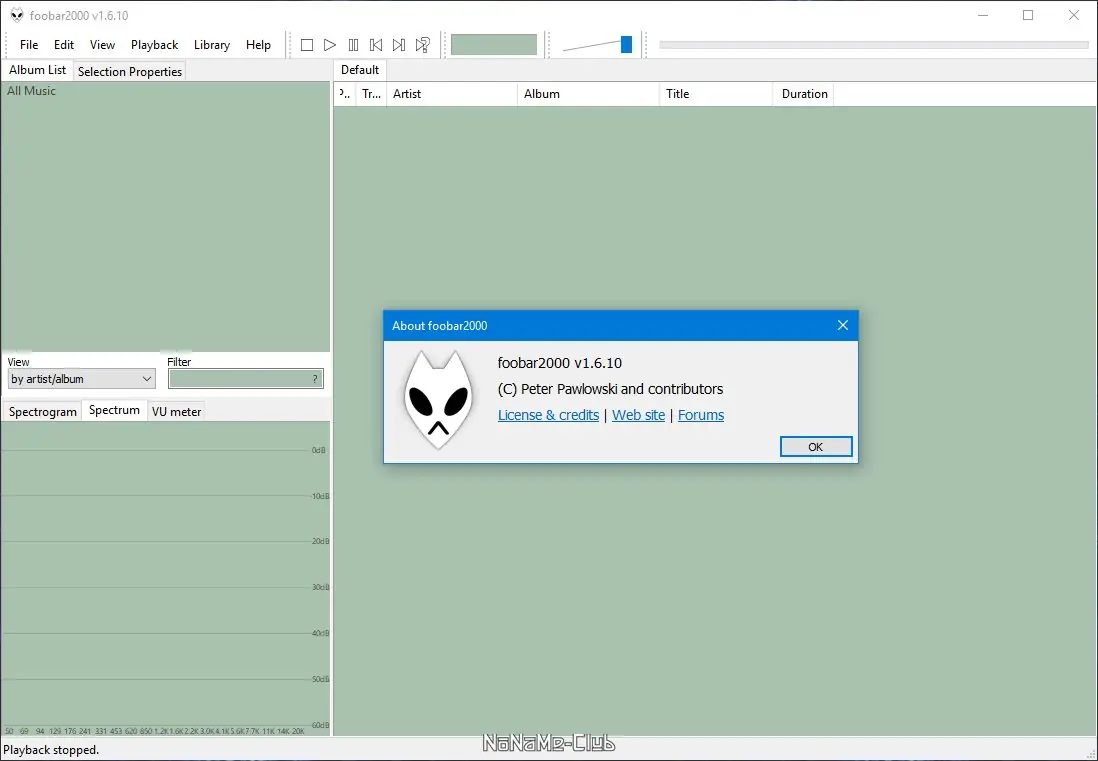Sort by the Artist column header
The width and height of the screenshot is (1098, 761).
pyautogui.click(x=452, y=94)
